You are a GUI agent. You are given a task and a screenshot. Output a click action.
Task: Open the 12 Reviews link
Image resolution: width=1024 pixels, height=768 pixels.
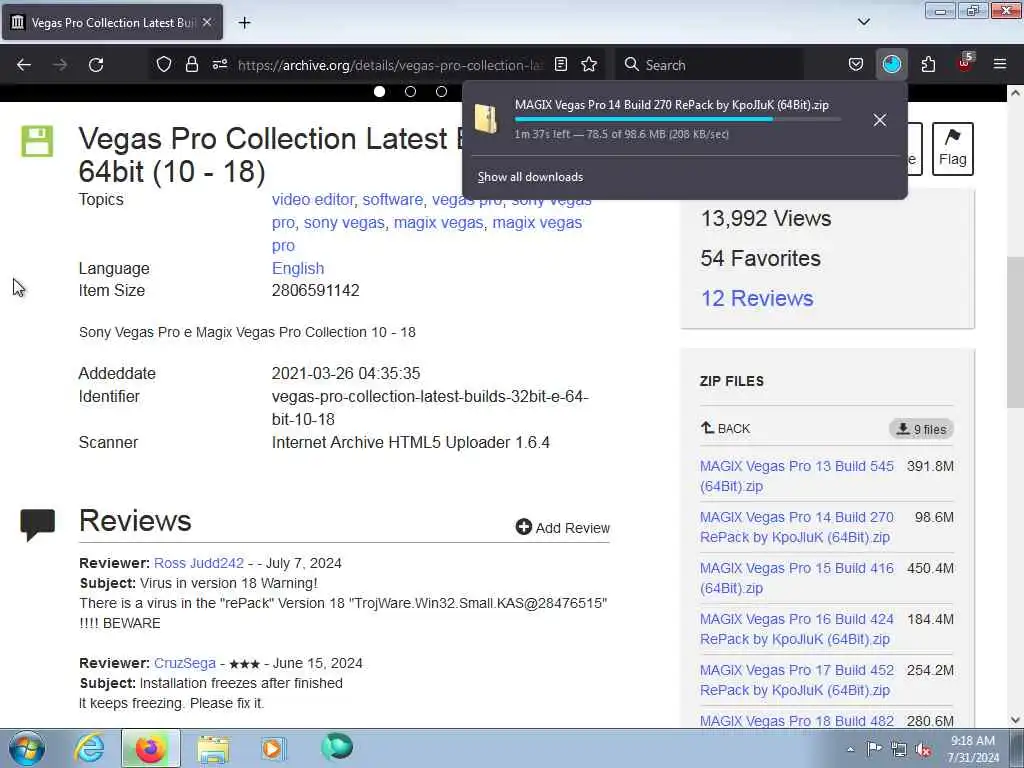click(757, 298)
